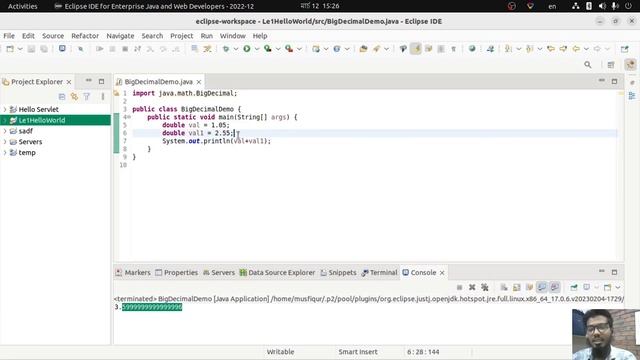640x360 pixels.
Task: Open the Run menu
Action: 207,36
